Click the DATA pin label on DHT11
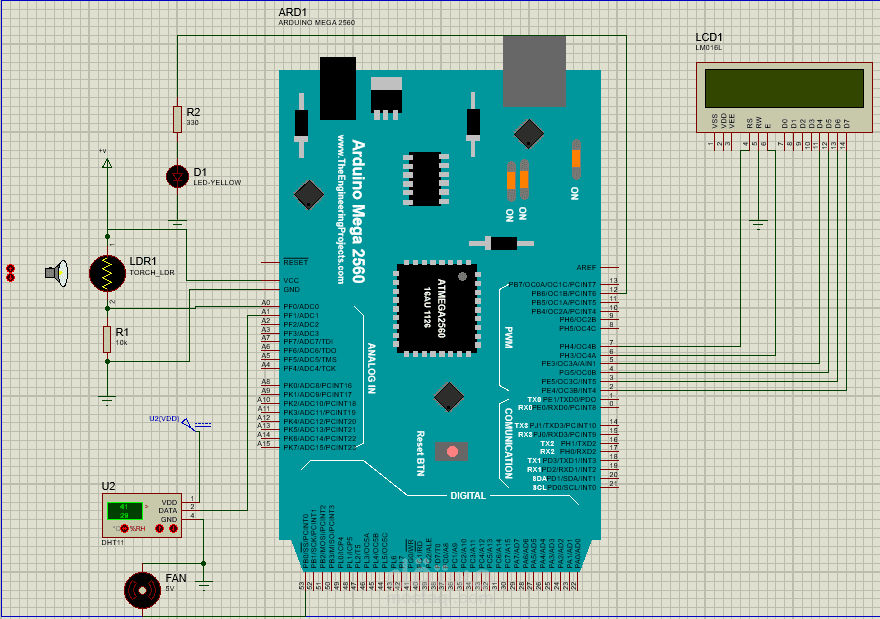This screenshot has width=880, height=619. point(168,511)
